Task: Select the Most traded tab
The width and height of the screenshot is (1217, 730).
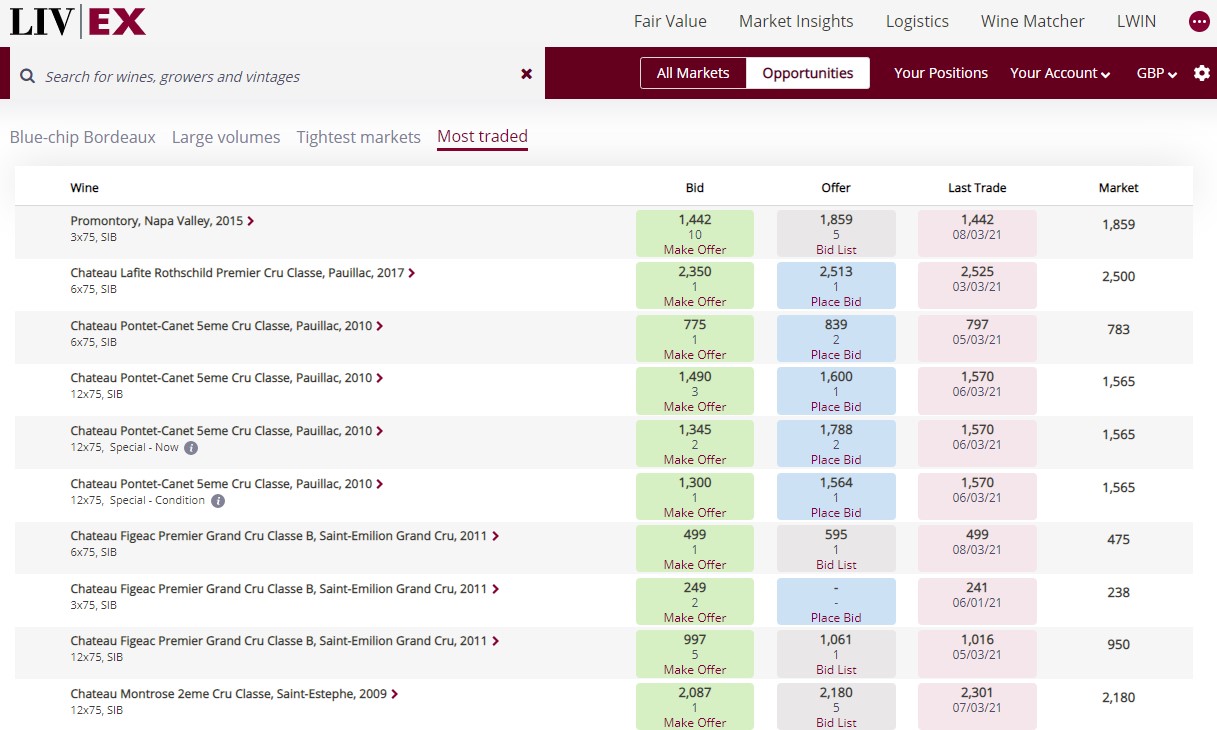Action: pyautogui.click(x=482, y=137)
